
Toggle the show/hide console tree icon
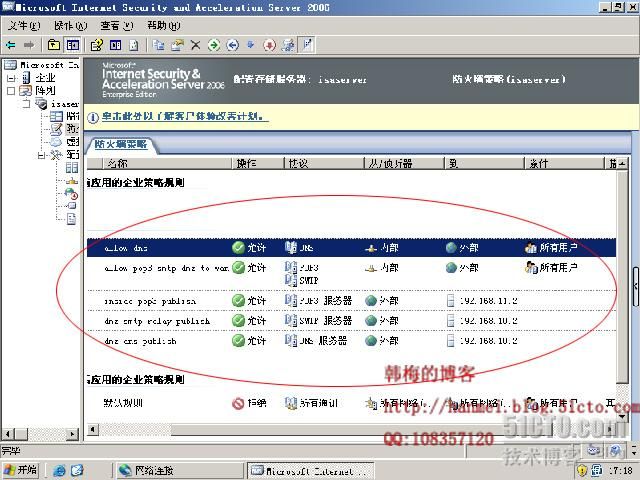pos(73,45)
